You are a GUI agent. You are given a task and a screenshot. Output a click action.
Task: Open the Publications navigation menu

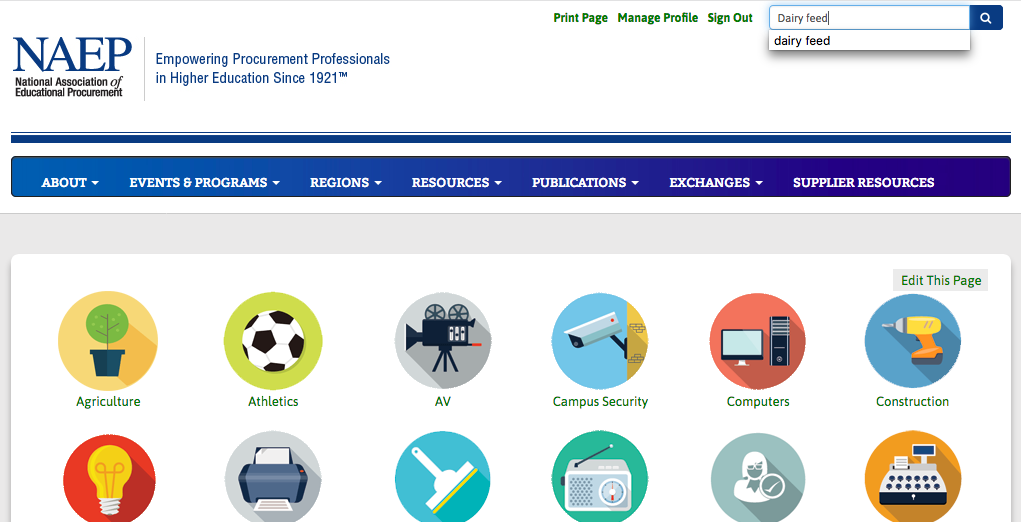[x=585, y=183]
